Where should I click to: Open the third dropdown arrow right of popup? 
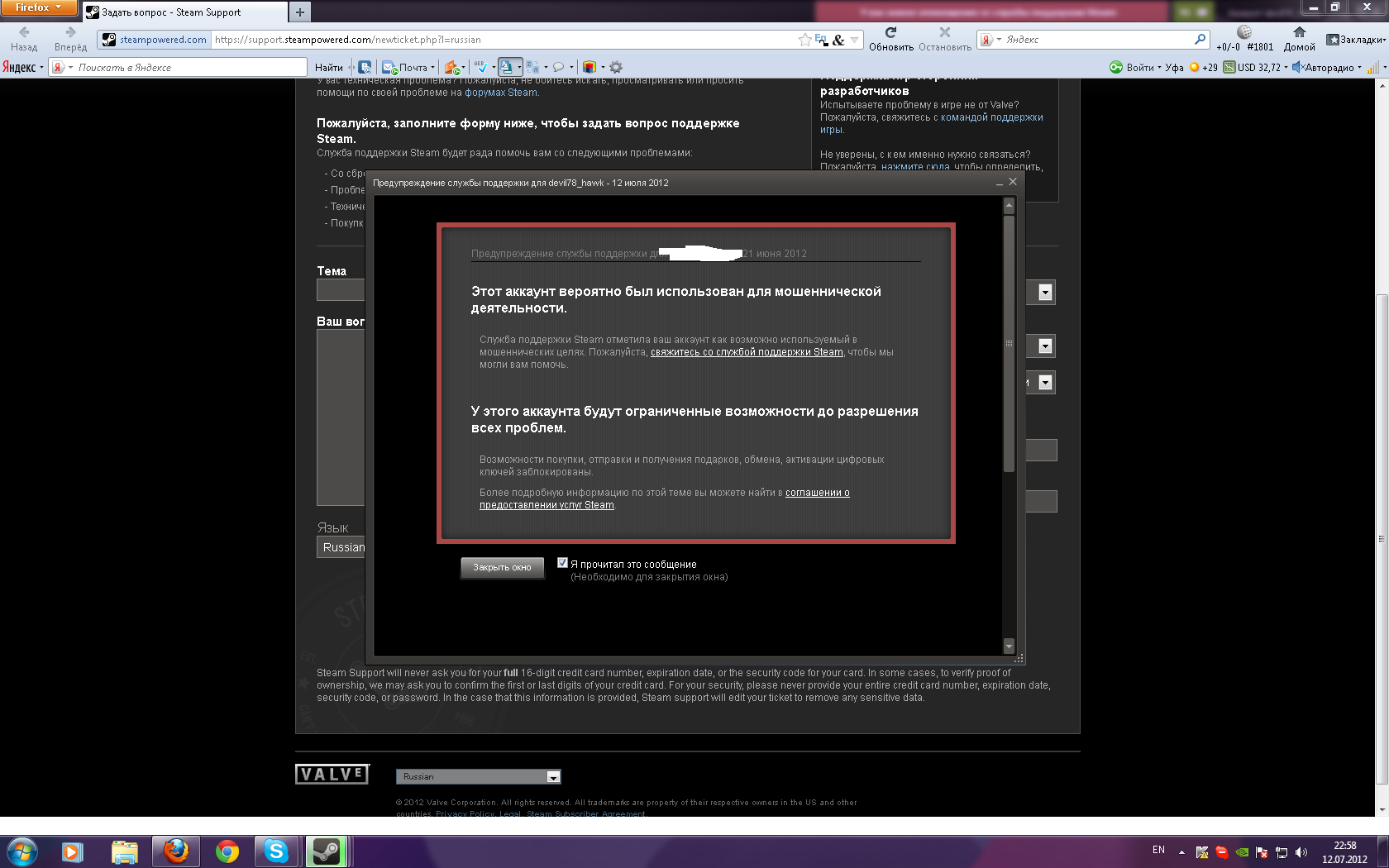[1045, 383]
